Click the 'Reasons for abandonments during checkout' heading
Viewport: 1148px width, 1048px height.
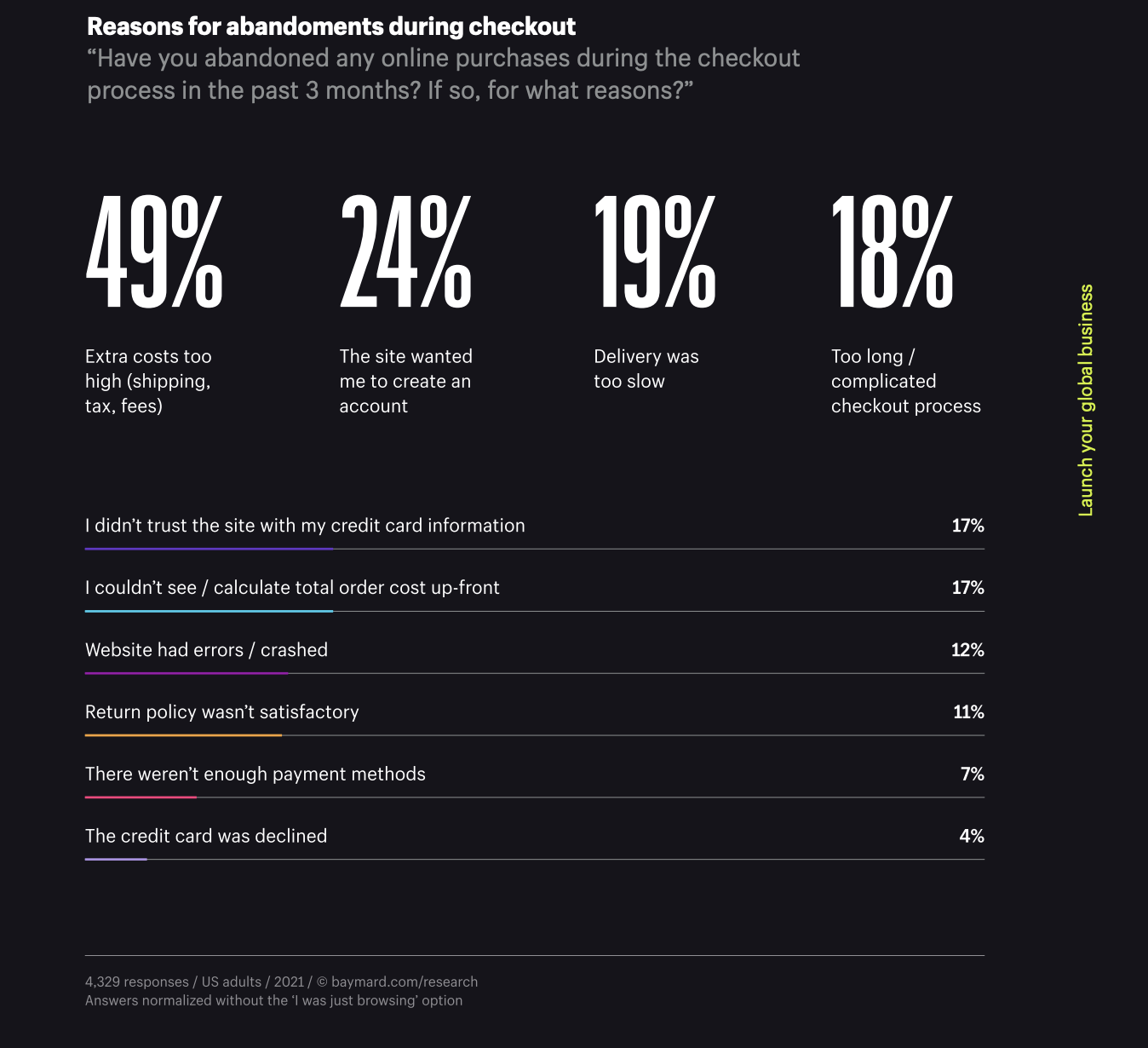(331, 26)
